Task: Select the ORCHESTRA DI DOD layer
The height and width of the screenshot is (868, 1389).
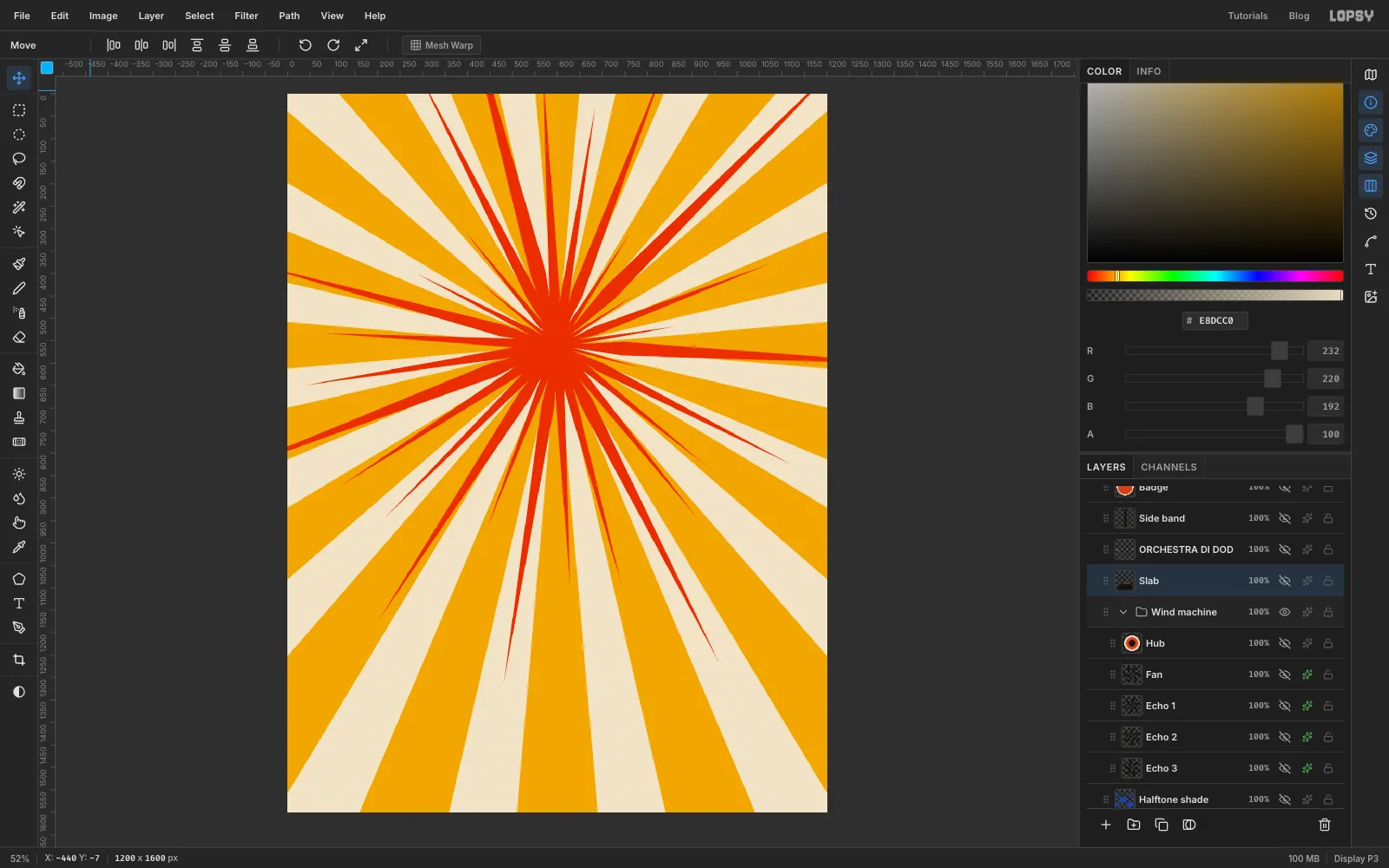Action: coord(1215,549)
